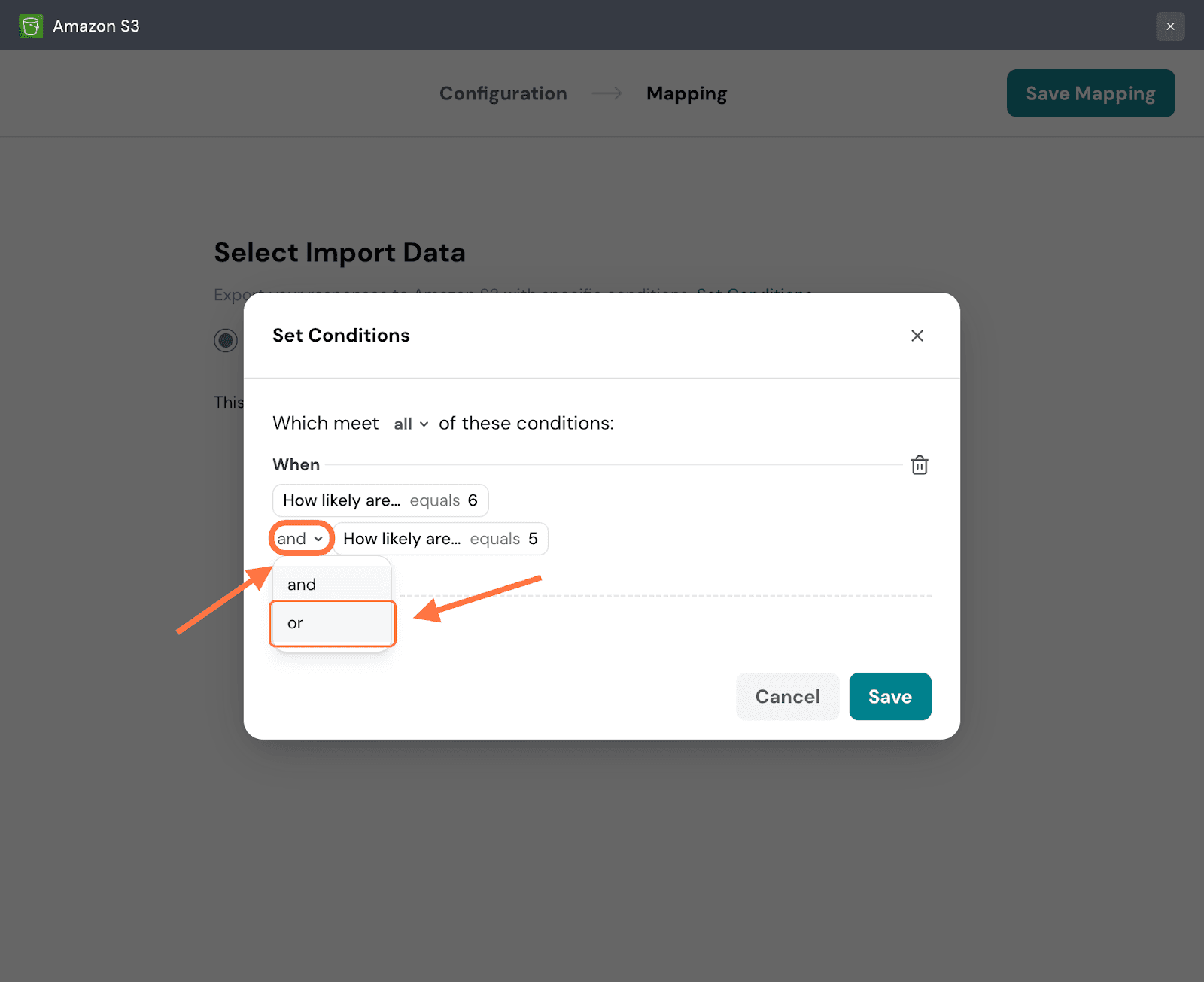Select the radio button under Select Import Data
Screen dimensions: 1204x982
[x=226, y=340]
